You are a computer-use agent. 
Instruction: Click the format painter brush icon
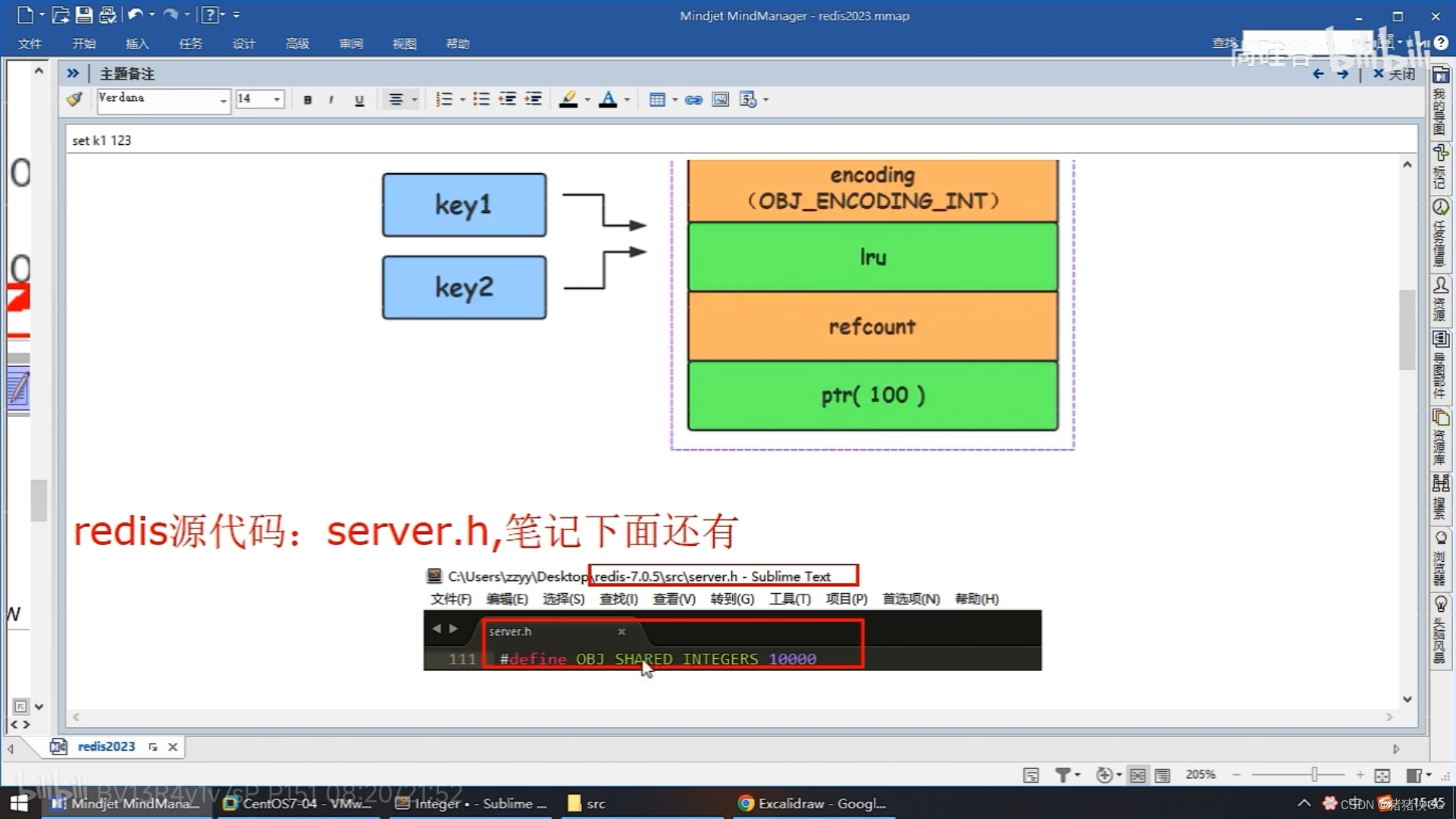pyautogui.click(x=74, y=99)
